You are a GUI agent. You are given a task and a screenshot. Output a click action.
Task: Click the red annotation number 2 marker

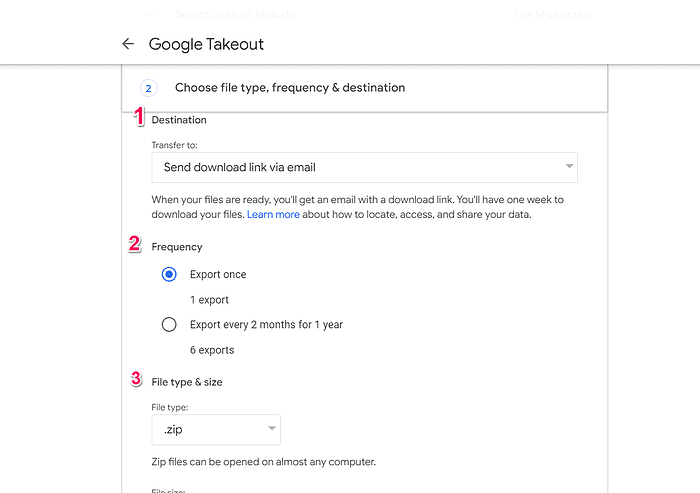[134, 244]
